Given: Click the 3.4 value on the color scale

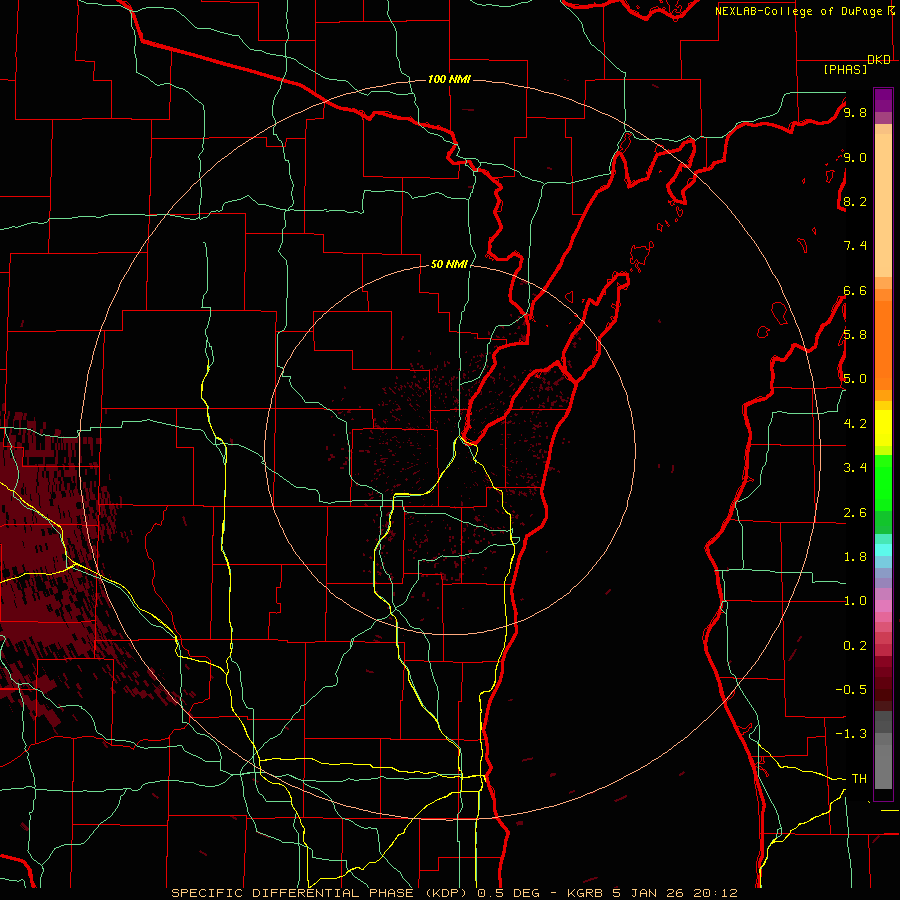Looking at the screenshot, I should [x=855, y=468].
